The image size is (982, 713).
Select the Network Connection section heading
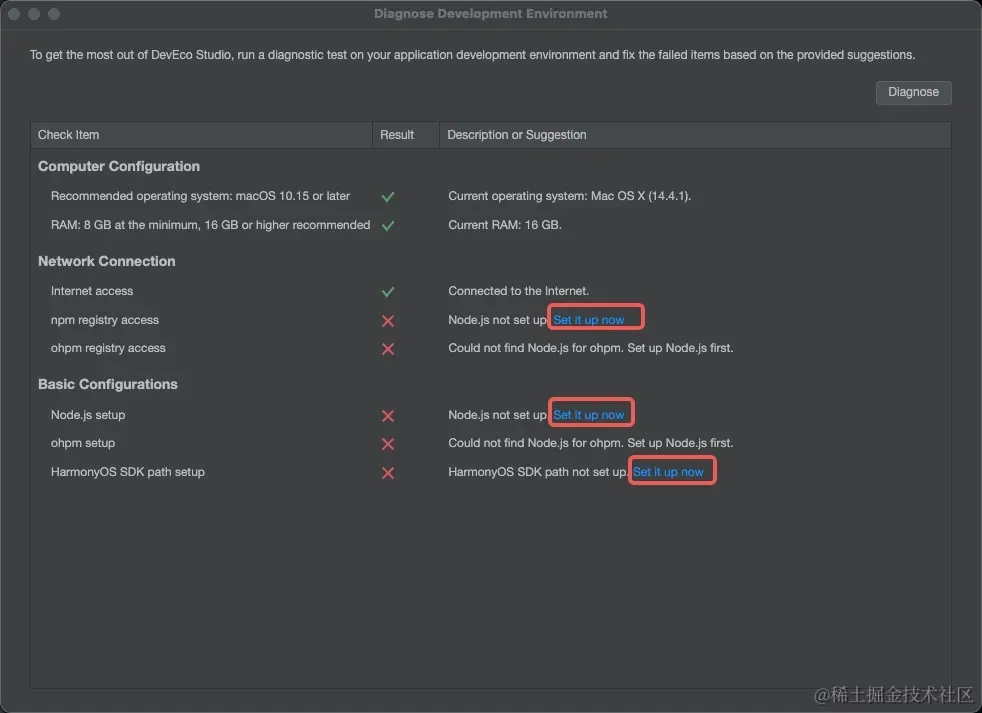[107, 262]
